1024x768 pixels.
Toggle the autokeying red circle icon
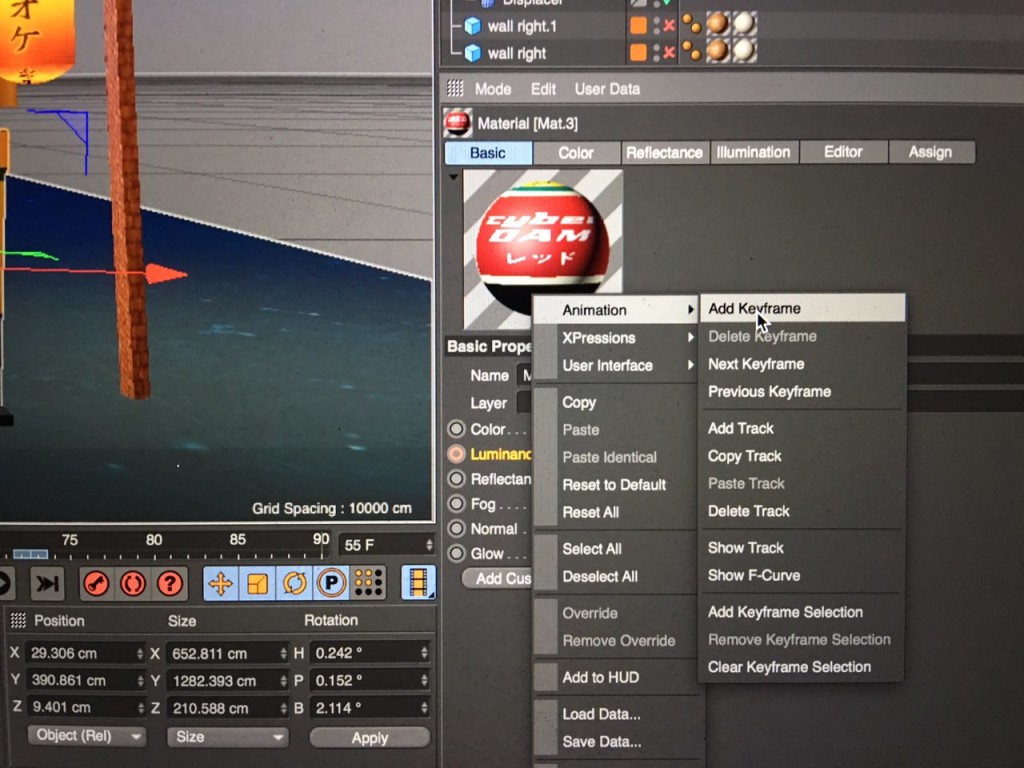click(133, 583)
